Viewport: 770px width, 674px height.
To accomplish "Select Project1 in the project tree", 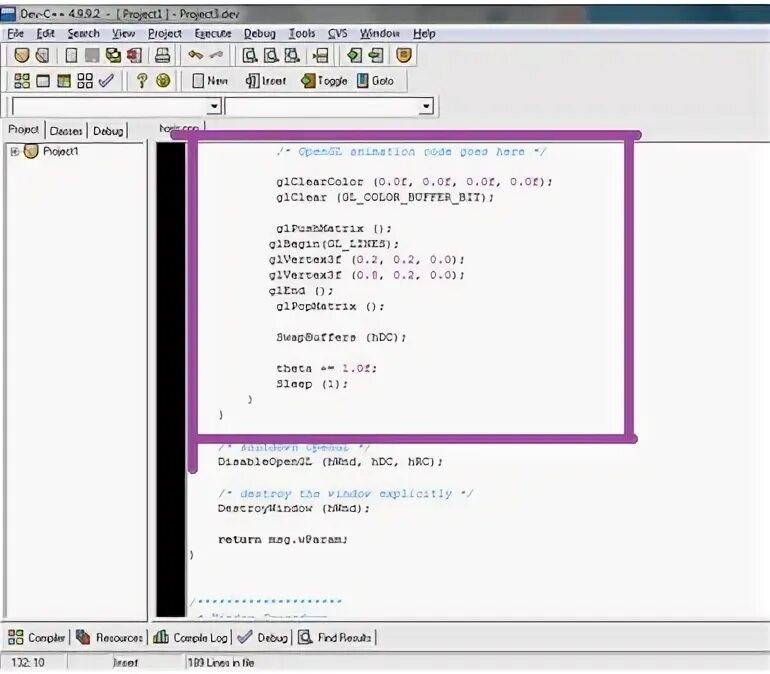I will (x=60, y=151).
